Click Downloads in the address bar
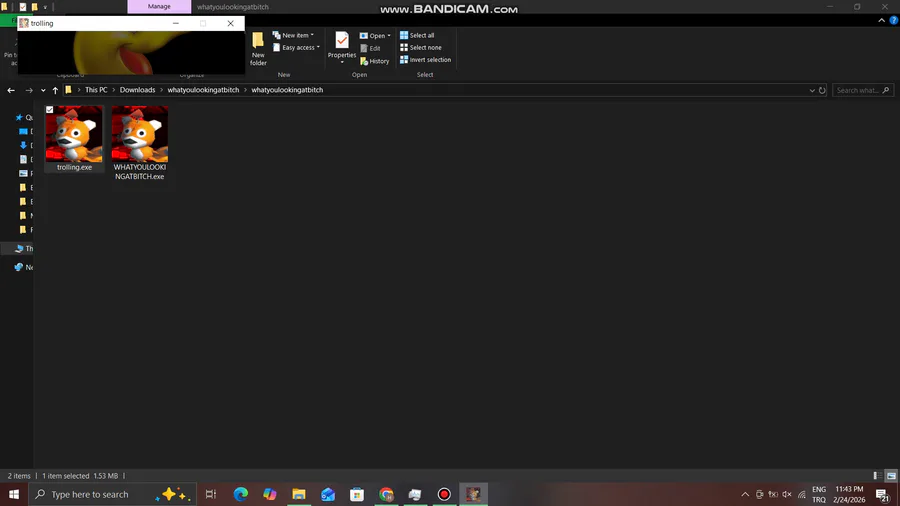Viewport: 900px width, 506px height. (137, 90)
